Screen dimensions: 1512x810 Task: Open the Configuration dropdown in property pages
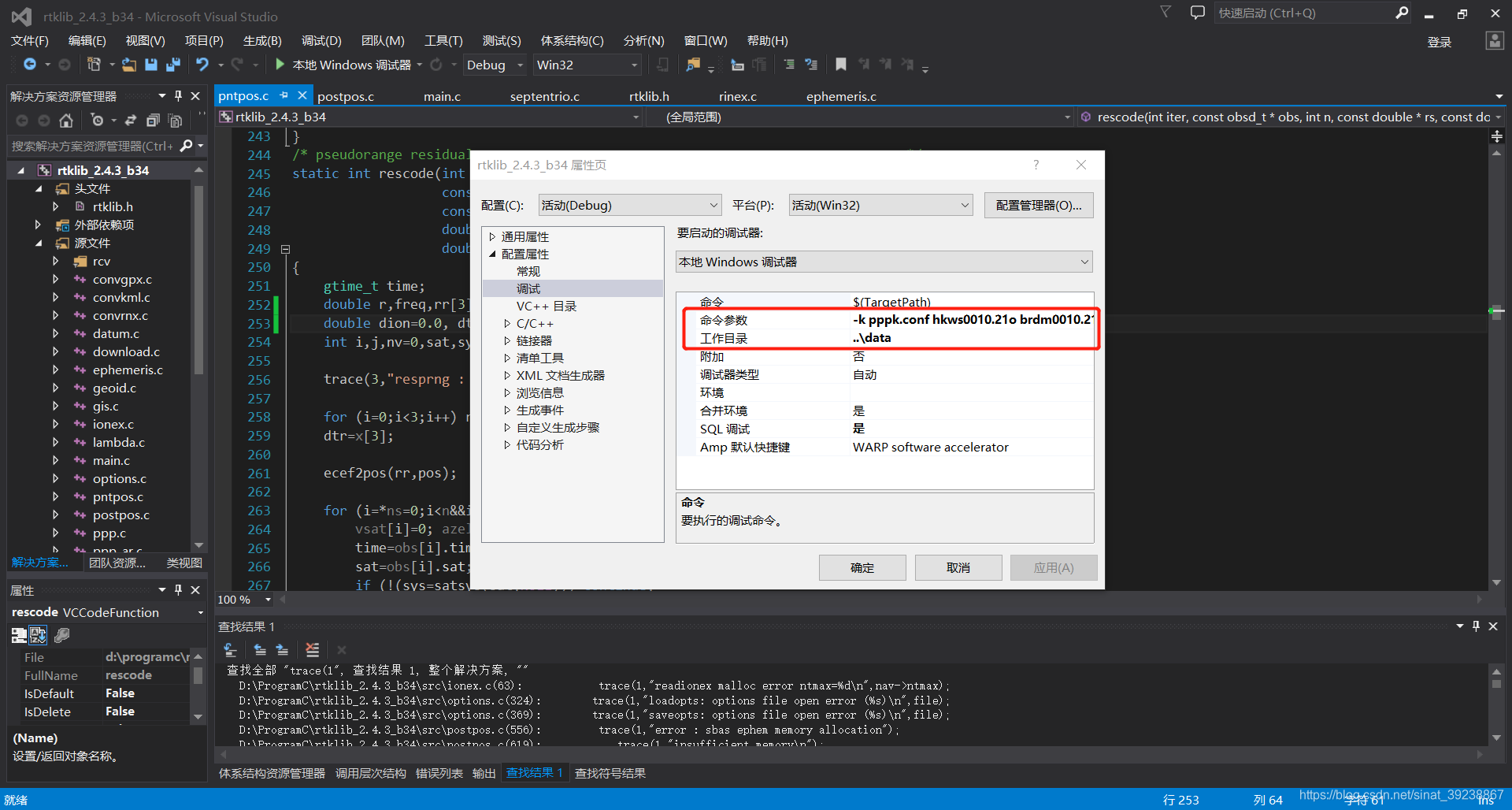[x=630, y=206]
